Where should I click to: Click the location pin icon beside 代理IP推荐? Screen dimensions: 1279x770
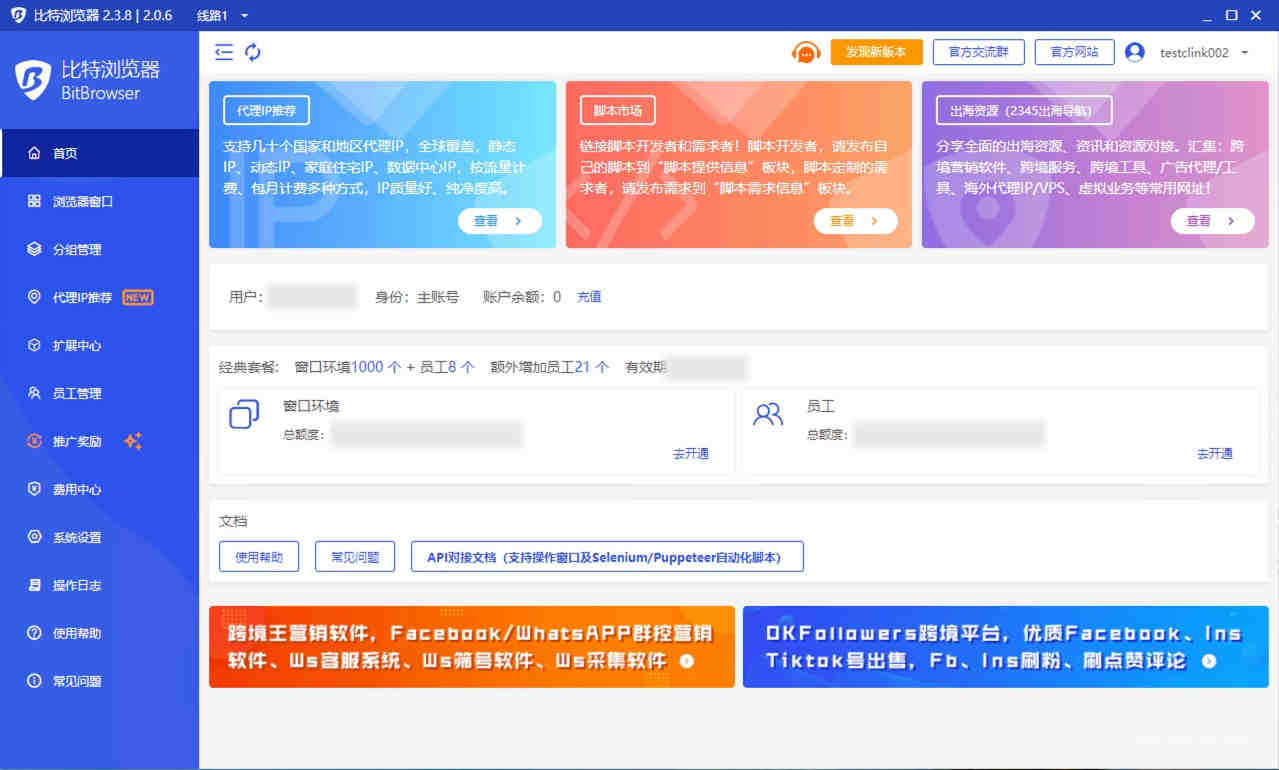point(34,297)
